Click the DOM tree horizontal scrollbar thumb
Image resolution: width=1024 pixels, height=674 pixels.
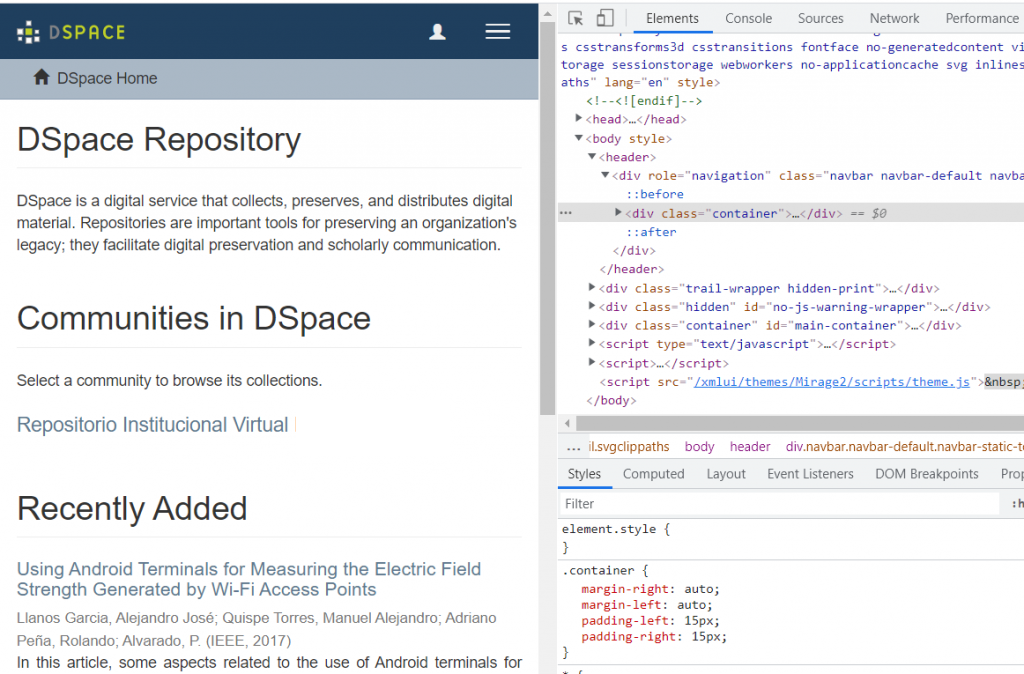800,423
